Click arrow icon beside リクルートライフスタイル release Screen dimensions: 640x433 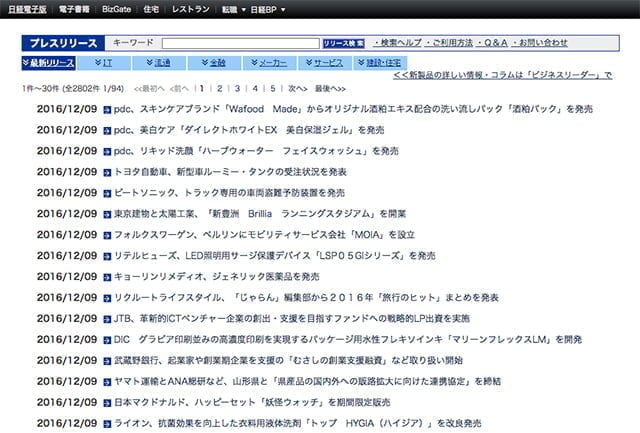[107, 298]
